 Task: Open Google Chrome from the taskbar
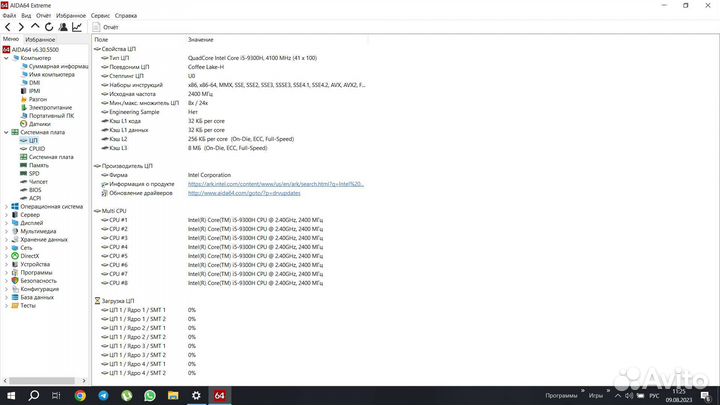[x=80, y=396]
